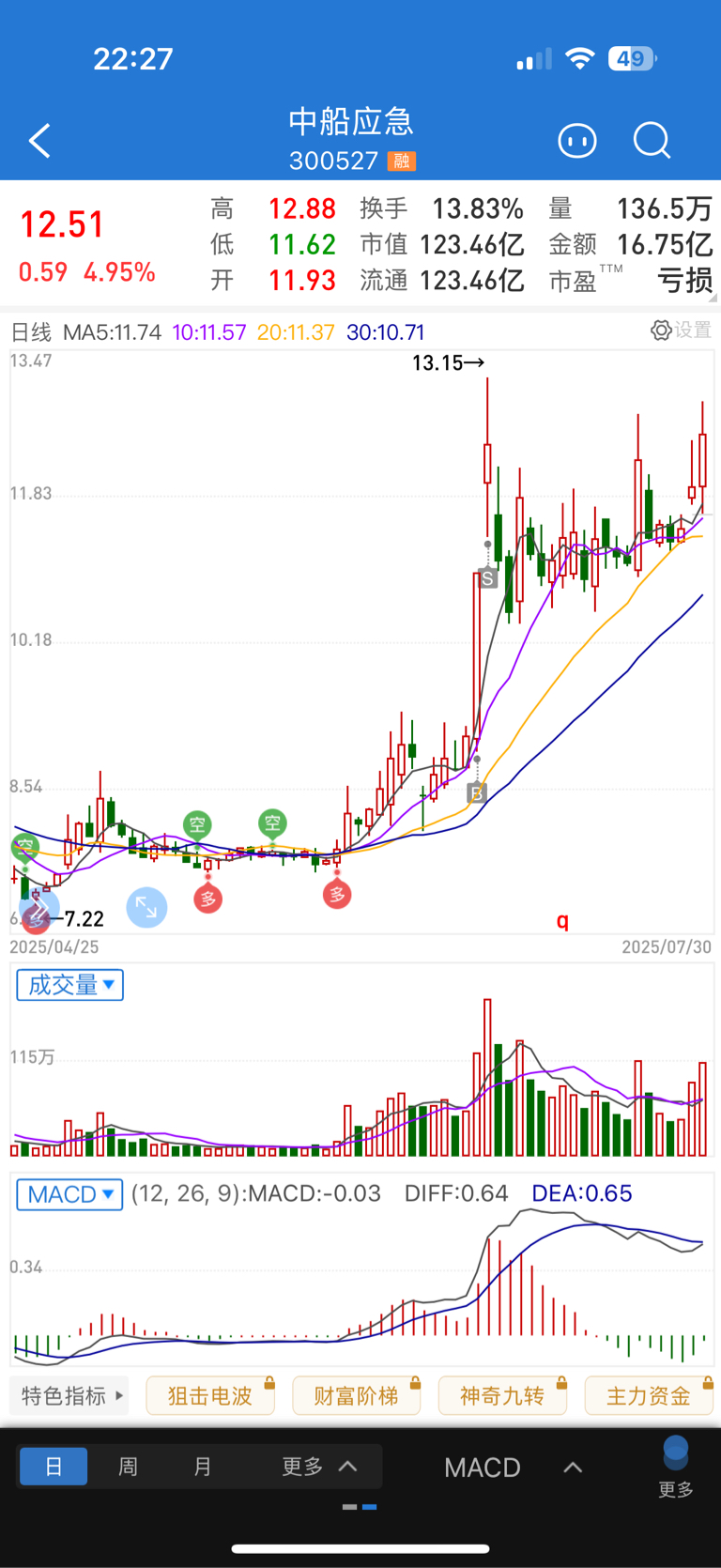Image resolution: width=721 pixels, height=1568 pixels.
Task: Expand the 更多 period options
Action: click(319, 1466)
